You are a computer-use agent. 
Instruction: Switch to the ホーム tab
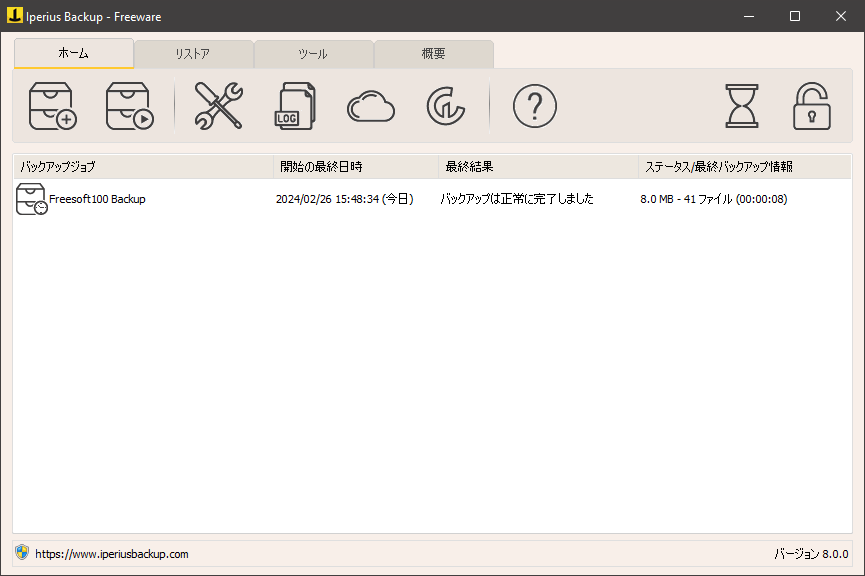point(74,54)
